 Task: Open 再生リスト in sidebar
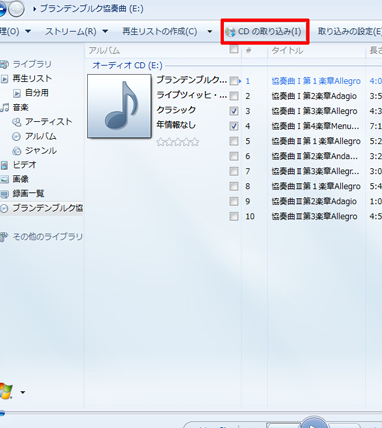click(x=32, y=79)
